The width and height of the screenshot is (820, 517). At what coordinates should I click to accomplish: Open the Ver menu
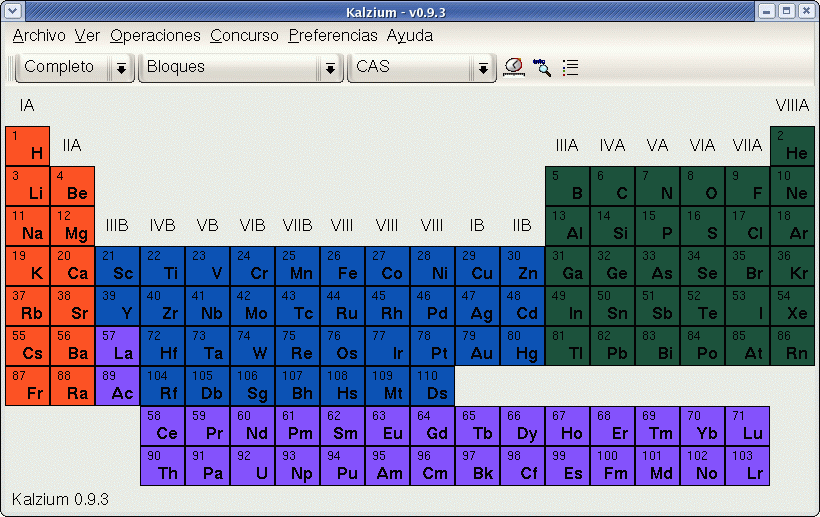(x=87, y=36)
